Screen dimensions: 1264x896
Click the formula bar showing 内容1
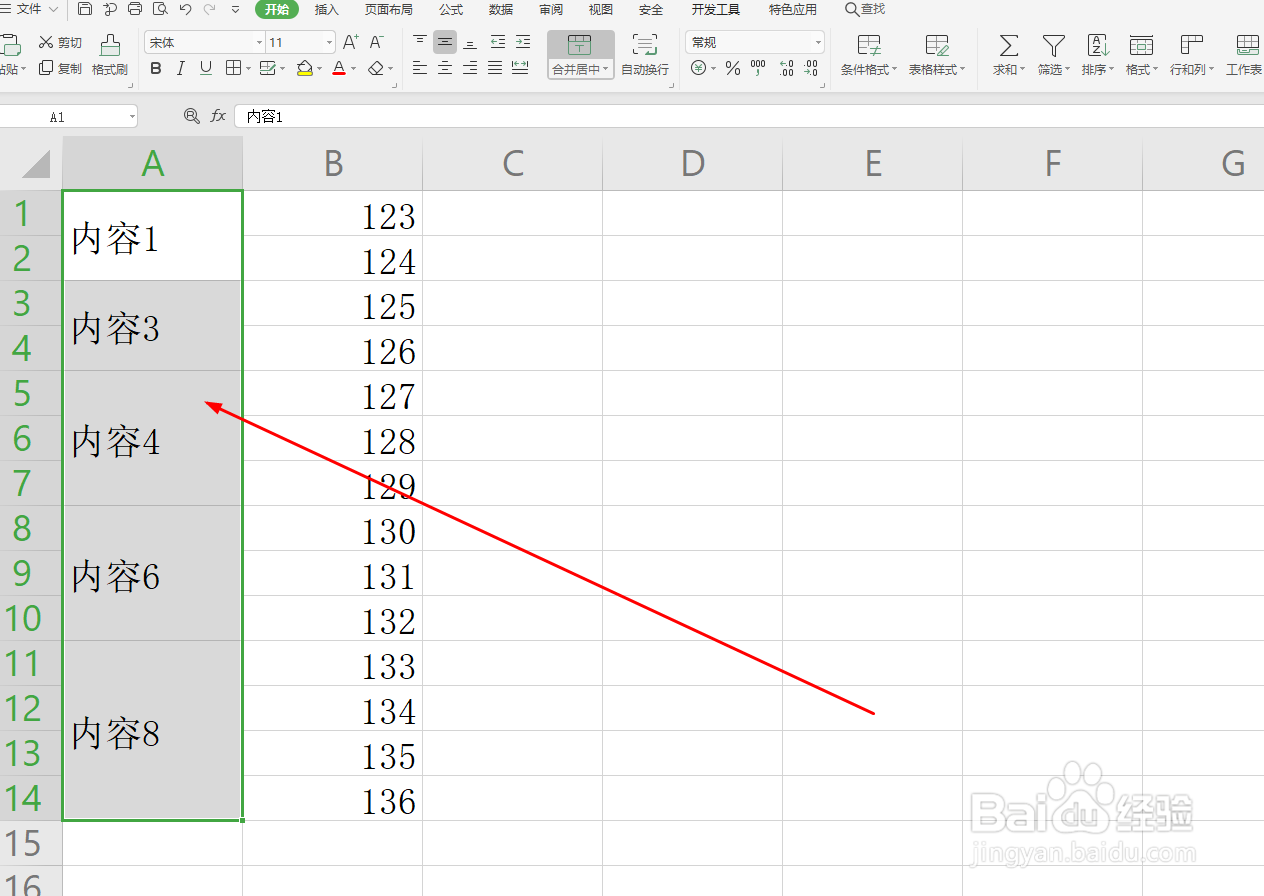(749, 117)
